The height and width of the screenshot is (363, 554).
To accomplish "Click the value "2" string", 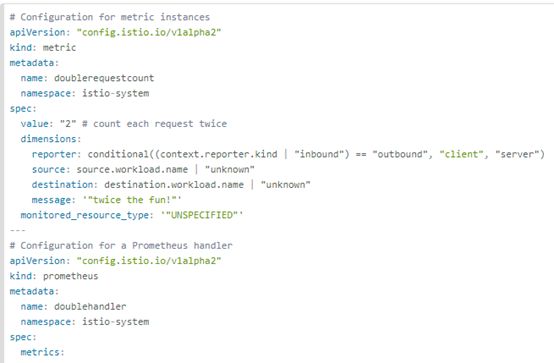I will pyautogui.click(x=68, y=124).
